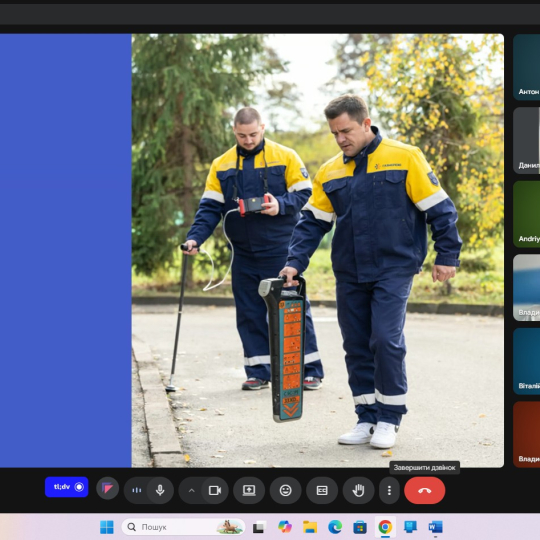Select the Віталій participant tile

click(527, 361)
